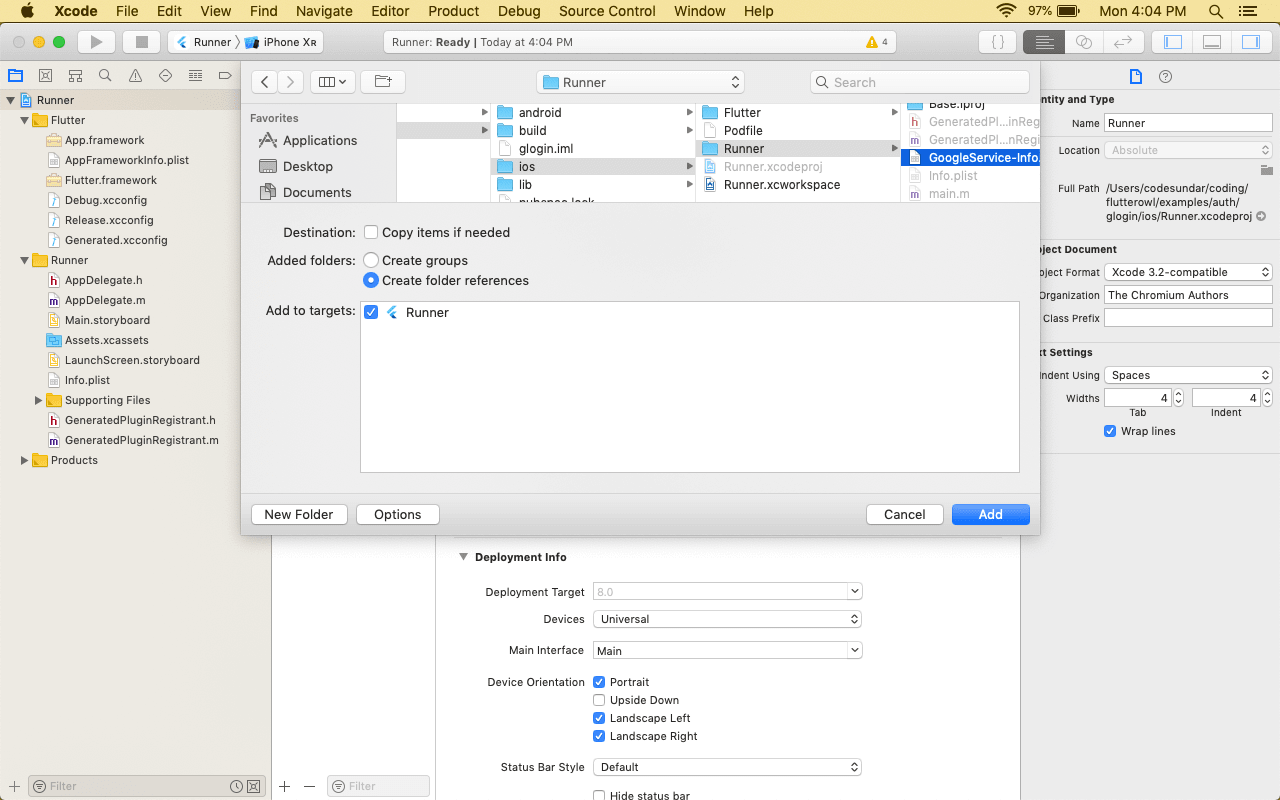Viewport: 1280px width, 800px height.
Task: Click the Options button
Action: pyautogui.click(x=398, y=514)
